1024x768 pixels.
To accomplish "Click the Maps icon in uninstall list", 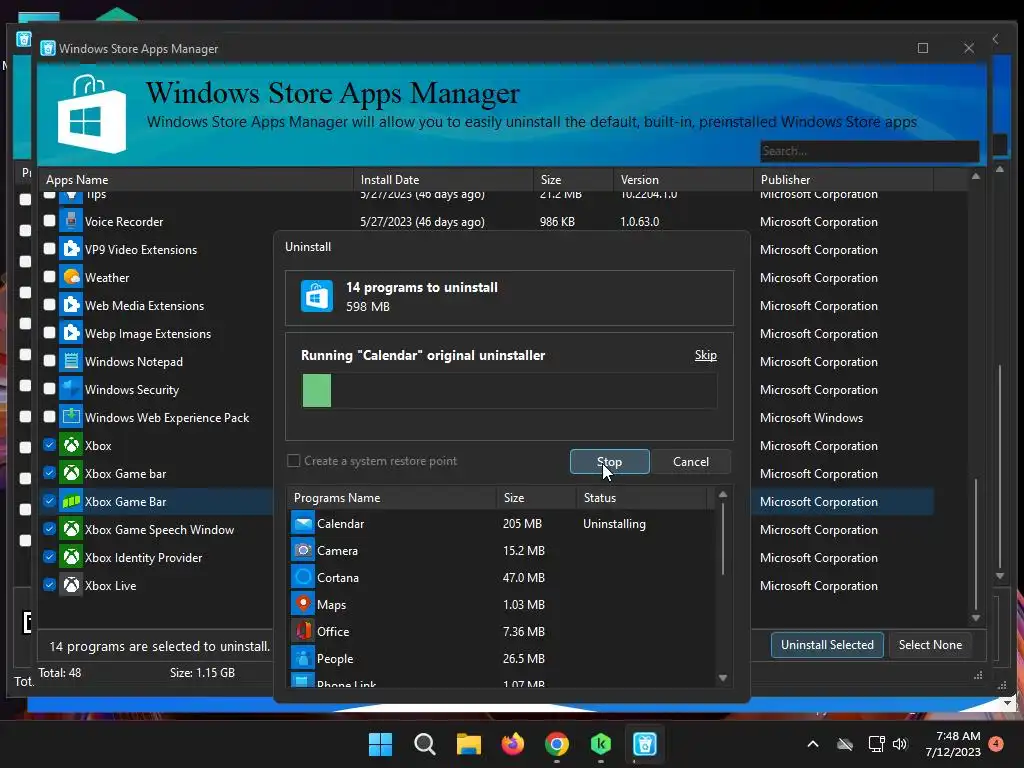I will click(302, 605).
